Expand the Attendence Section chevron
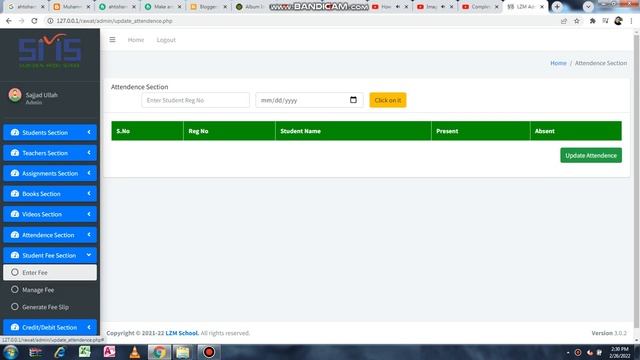 pyautogui.click(x=89, y=235)
